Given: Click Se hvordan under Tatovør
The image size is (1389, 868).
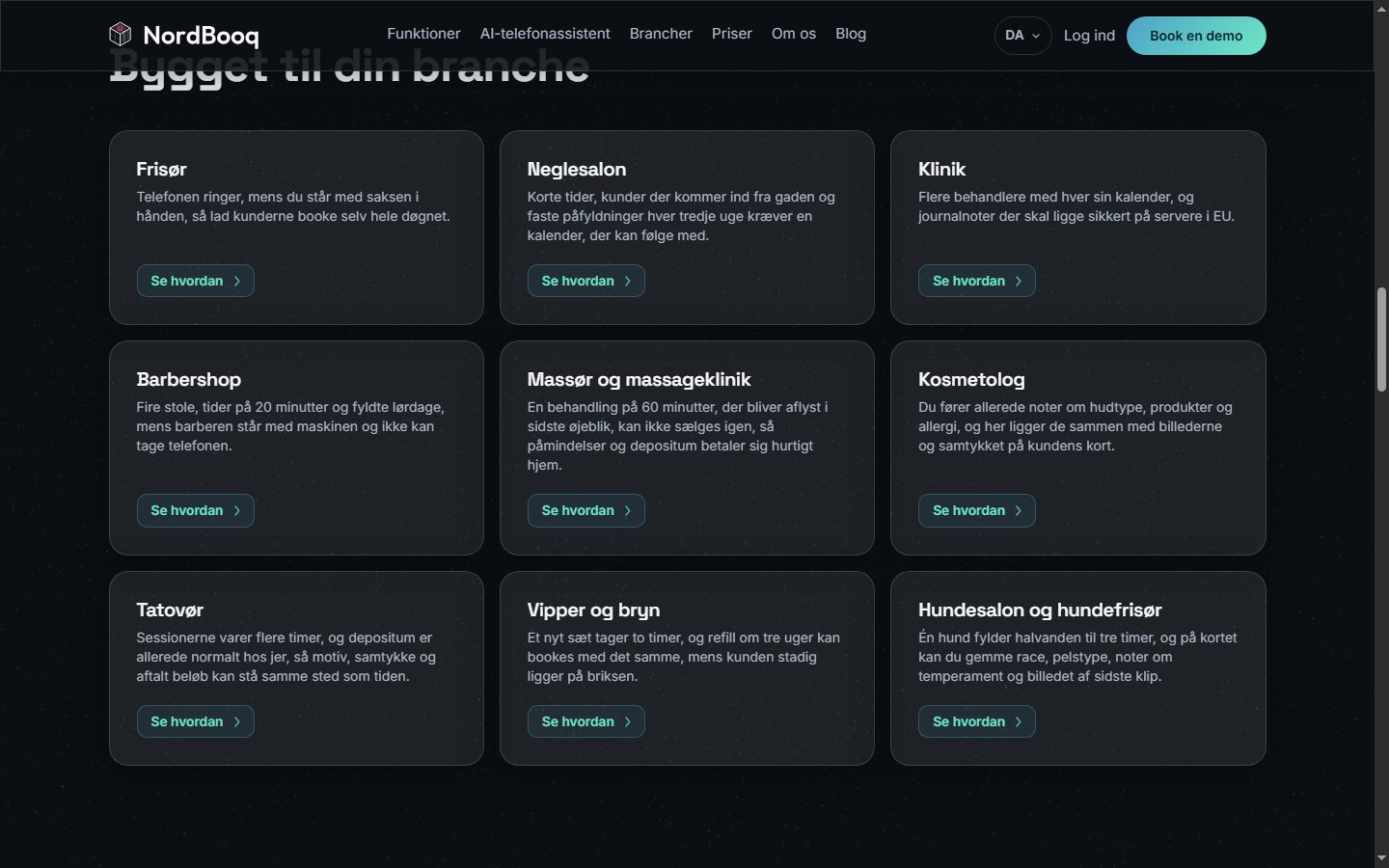Looking at the screenshot, I should coord(196,721).
